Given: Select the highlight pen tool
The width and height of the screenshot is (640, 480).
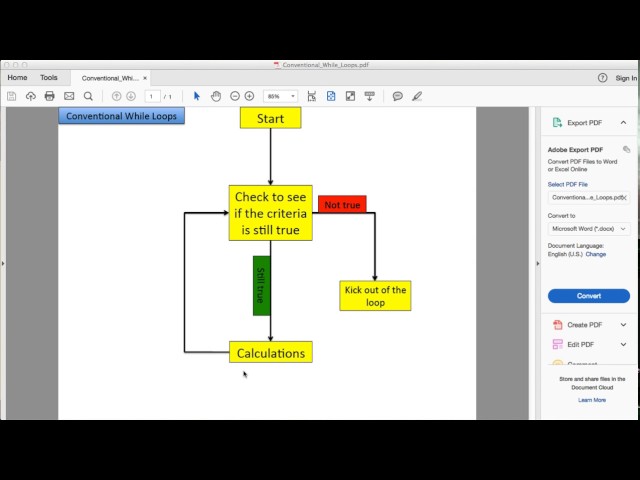Looking at the screenshot, I should [417, 96].
